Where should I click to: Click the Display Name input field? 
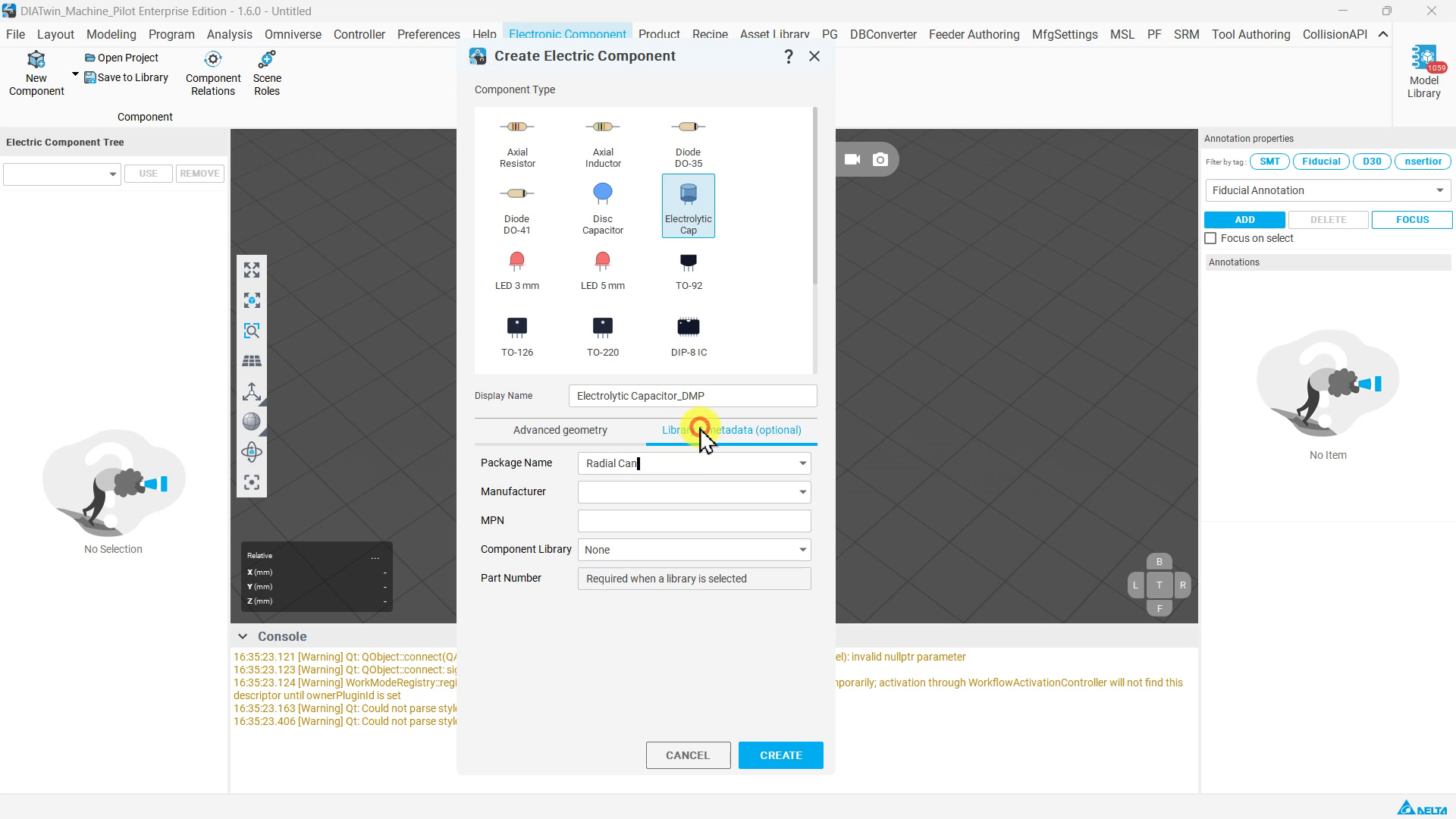tap(693, 396)
